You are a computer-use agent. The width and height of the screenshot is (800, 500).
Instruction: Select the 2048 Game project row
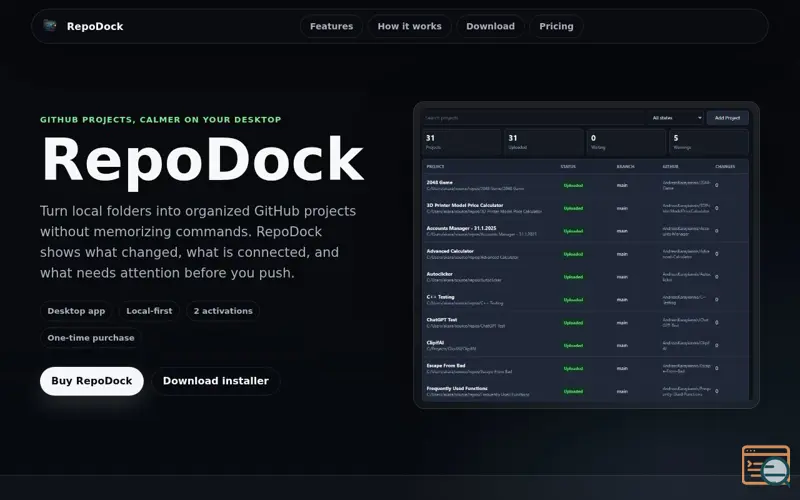(x=585, y=185)
